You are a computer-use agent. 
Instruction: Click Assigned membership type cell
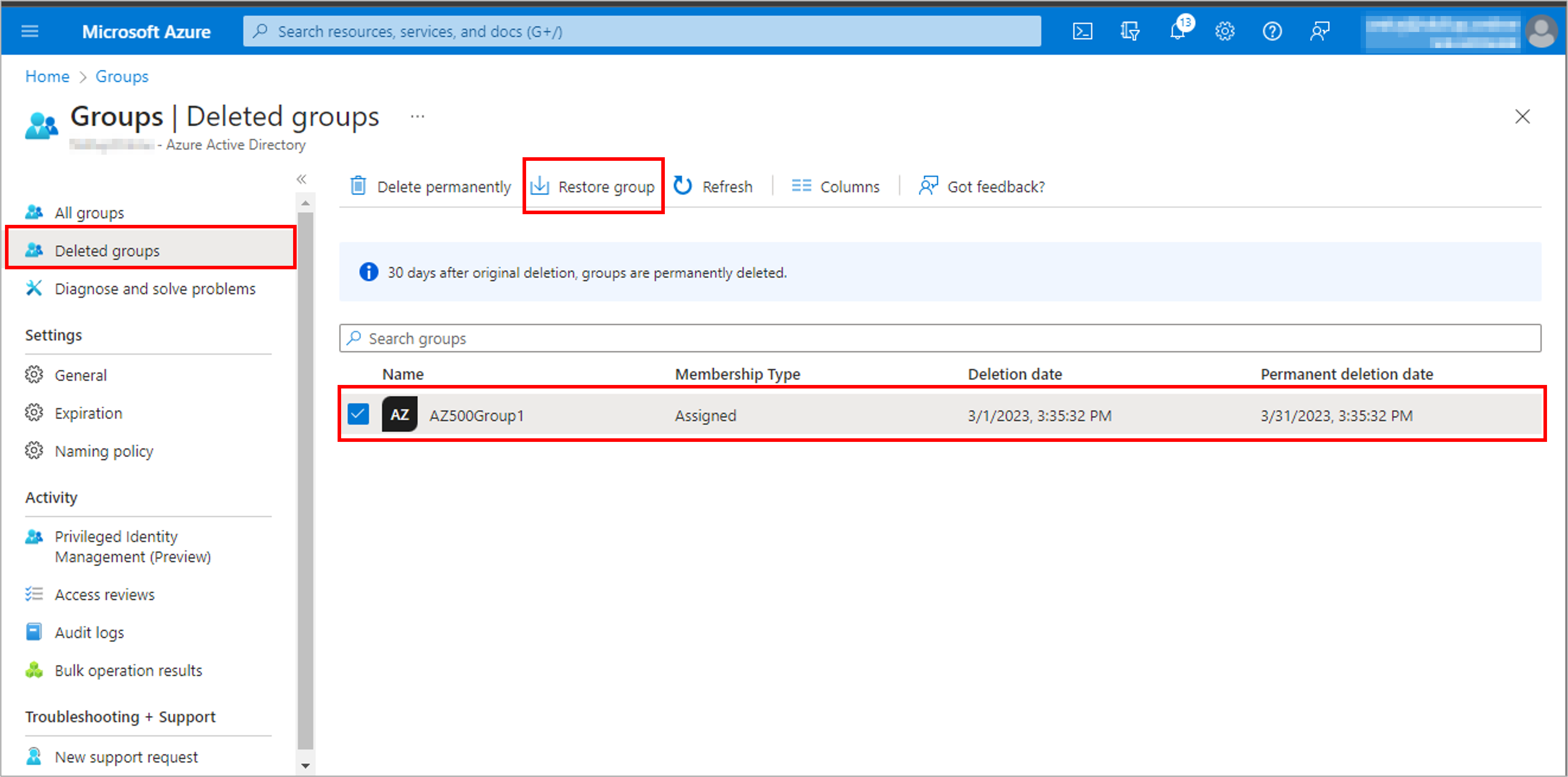[x=705, y=415]
